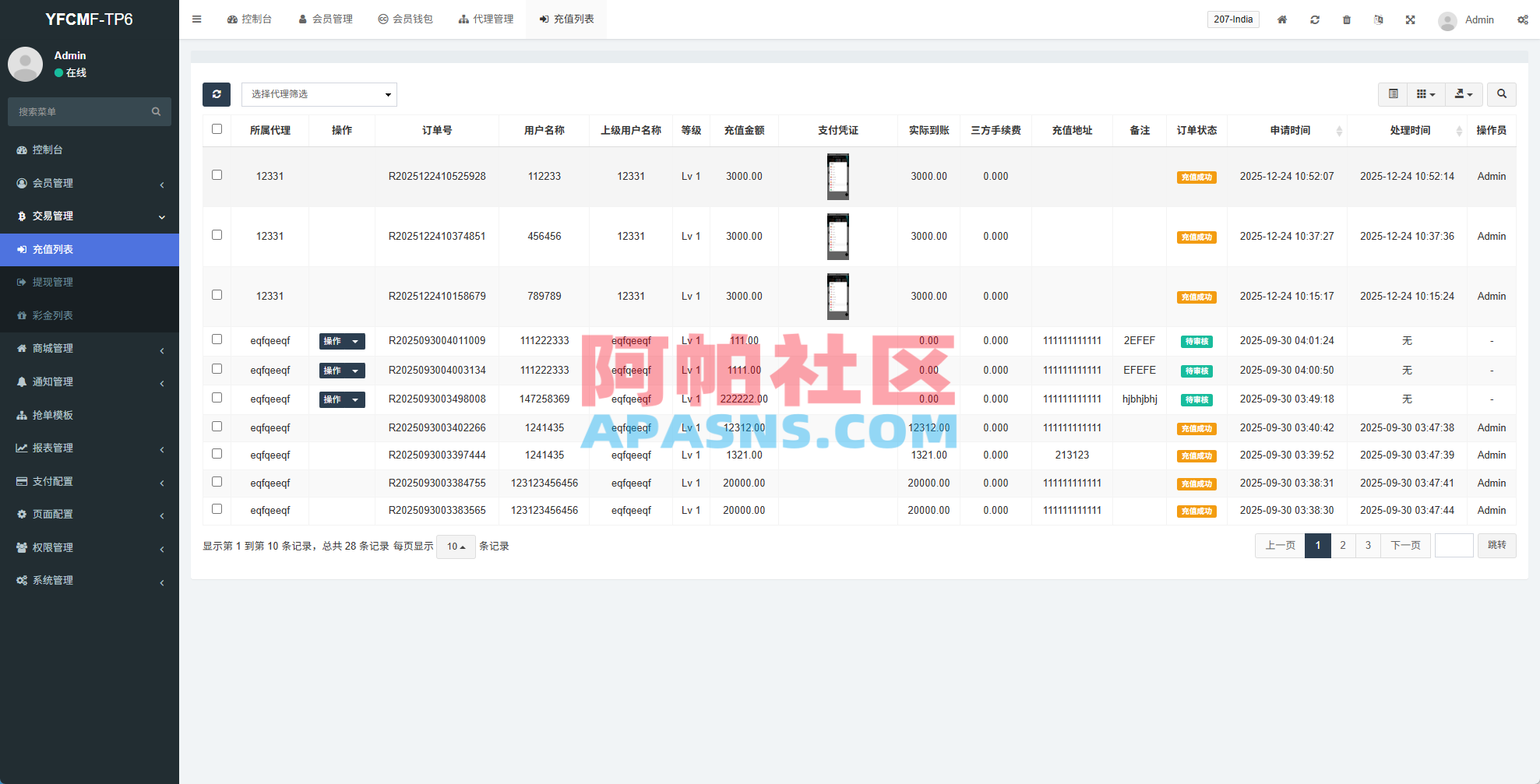Click the 下一页 next page button
The image size is (1540, 784).
click(1405, 546)
